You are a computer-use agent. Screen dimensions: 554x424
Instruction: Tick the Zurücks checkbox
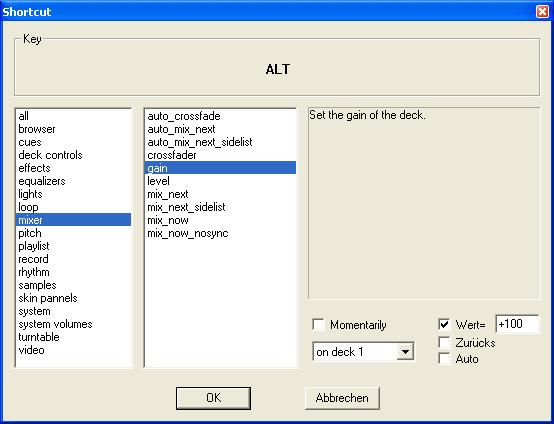point(444,342)
